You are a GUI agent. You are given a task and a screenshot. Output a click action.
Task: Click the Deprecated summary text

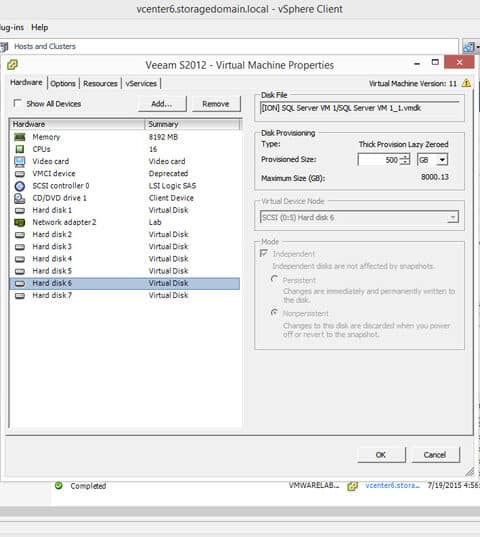pos(168,174)
